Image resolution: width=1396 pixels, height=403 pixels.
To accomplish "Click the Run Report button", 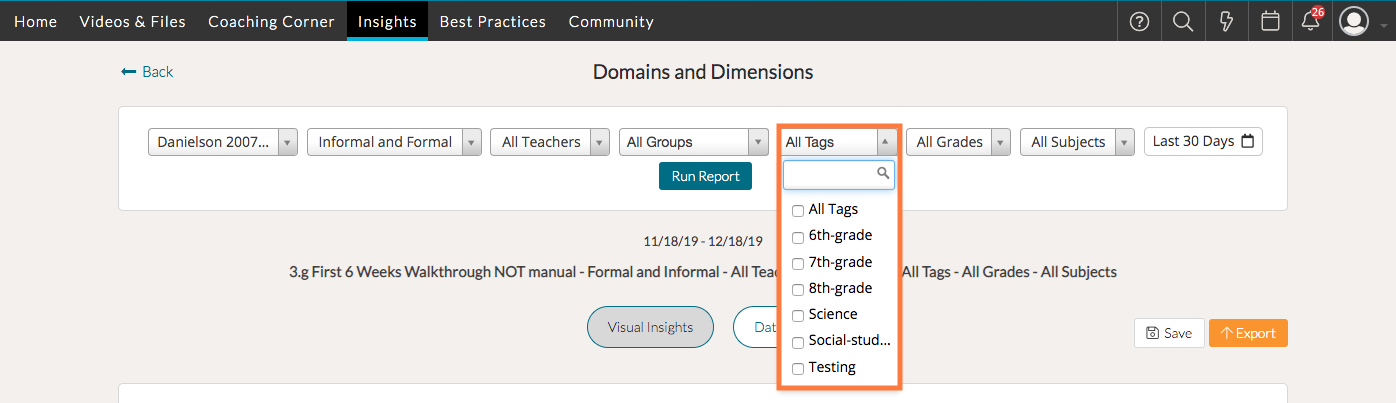I will (705, 176).
